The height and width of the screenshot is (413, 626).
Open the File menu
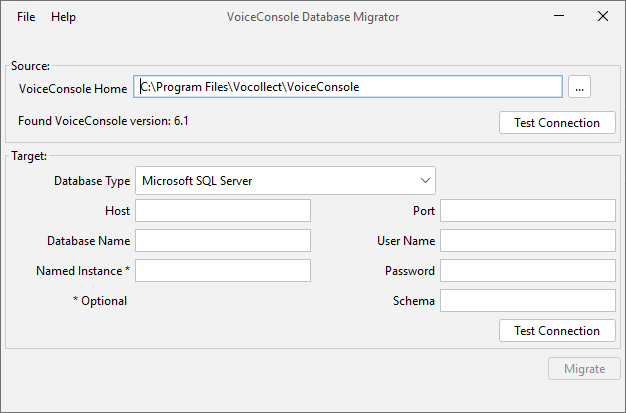26,17
